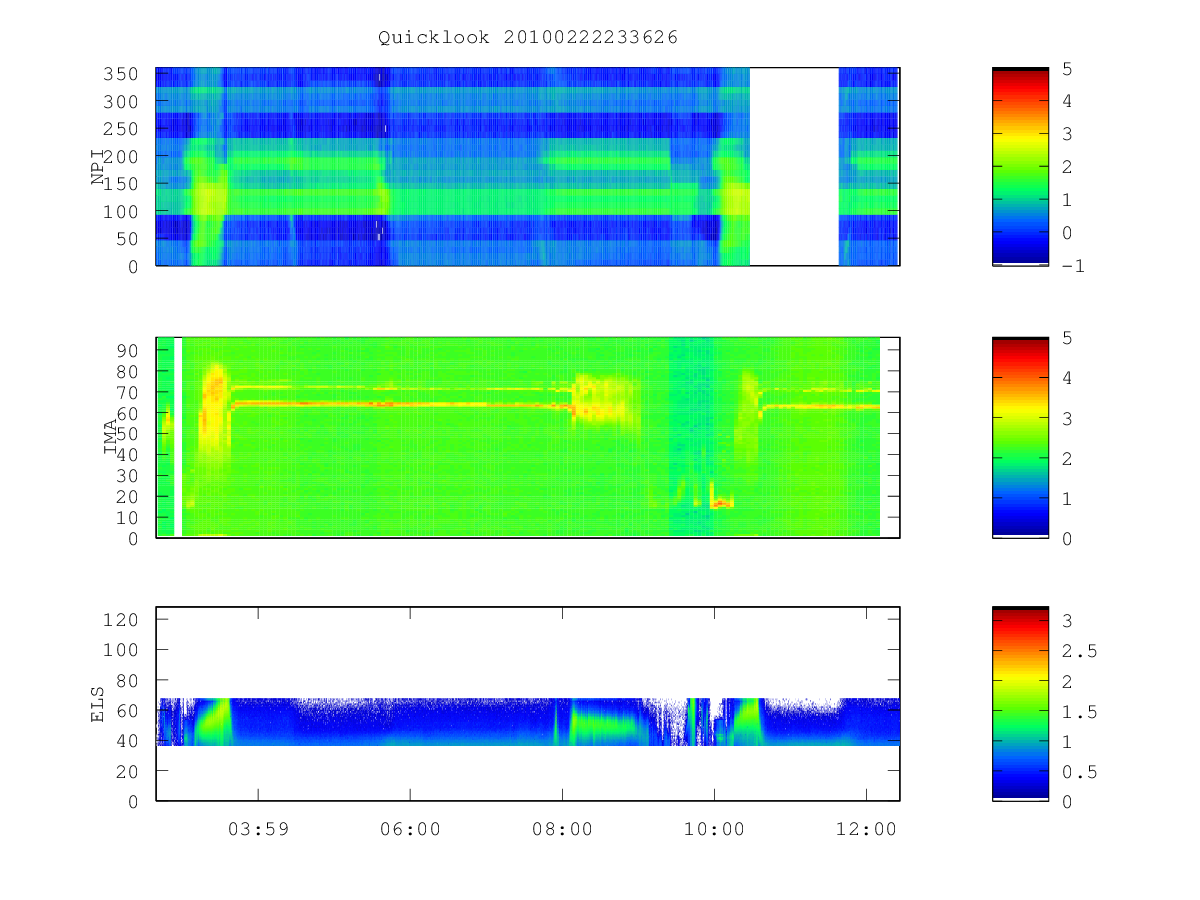This screenshot has width=1200, height=900.
Task: Click the 03:59 time tick label
Action: point(258,829)
